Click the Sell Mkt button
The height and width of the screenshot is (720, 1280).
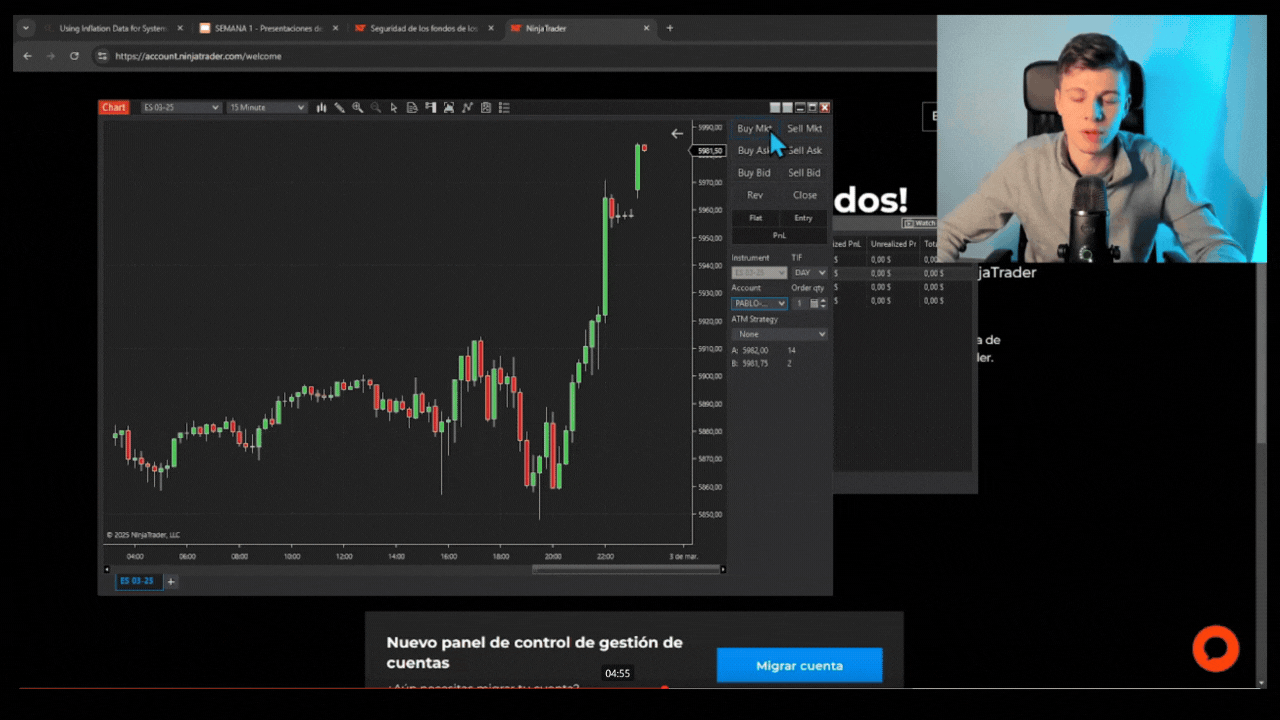point(804,128)
